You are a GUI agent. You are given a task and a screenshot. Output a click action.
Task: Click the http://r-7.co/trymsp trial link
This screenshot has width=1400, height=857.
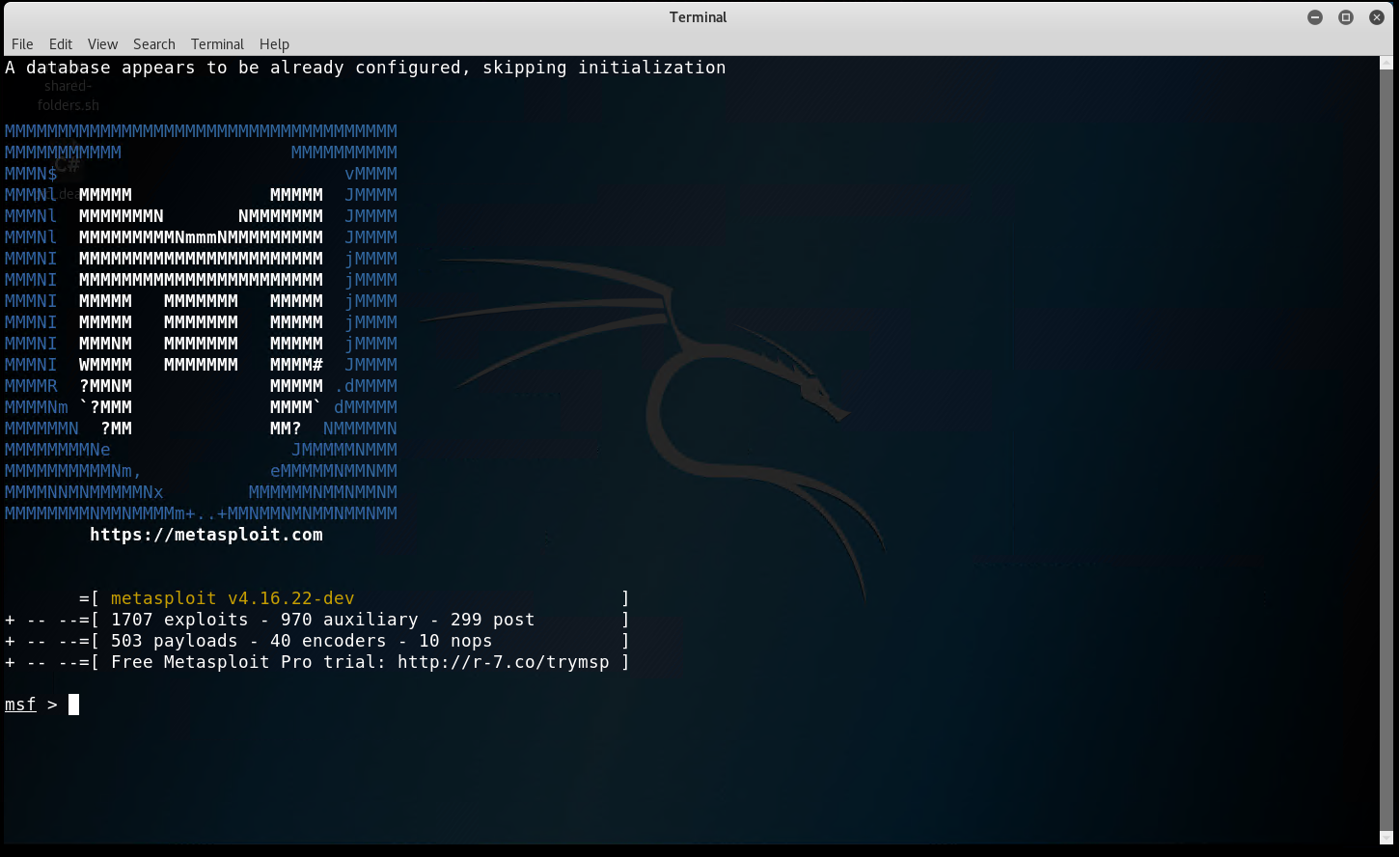tap(504, 662)
